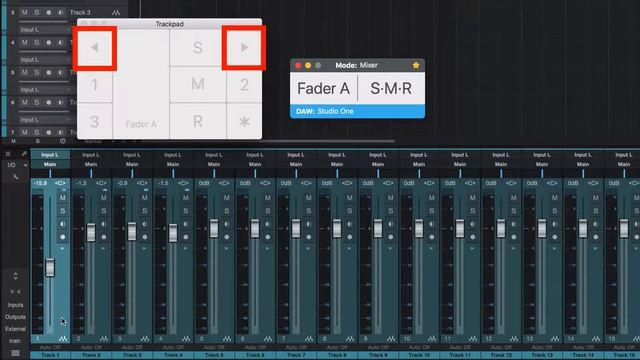The image size is (640, 360).
Task: Click button 3 on Trackpad
Action: 95,121
